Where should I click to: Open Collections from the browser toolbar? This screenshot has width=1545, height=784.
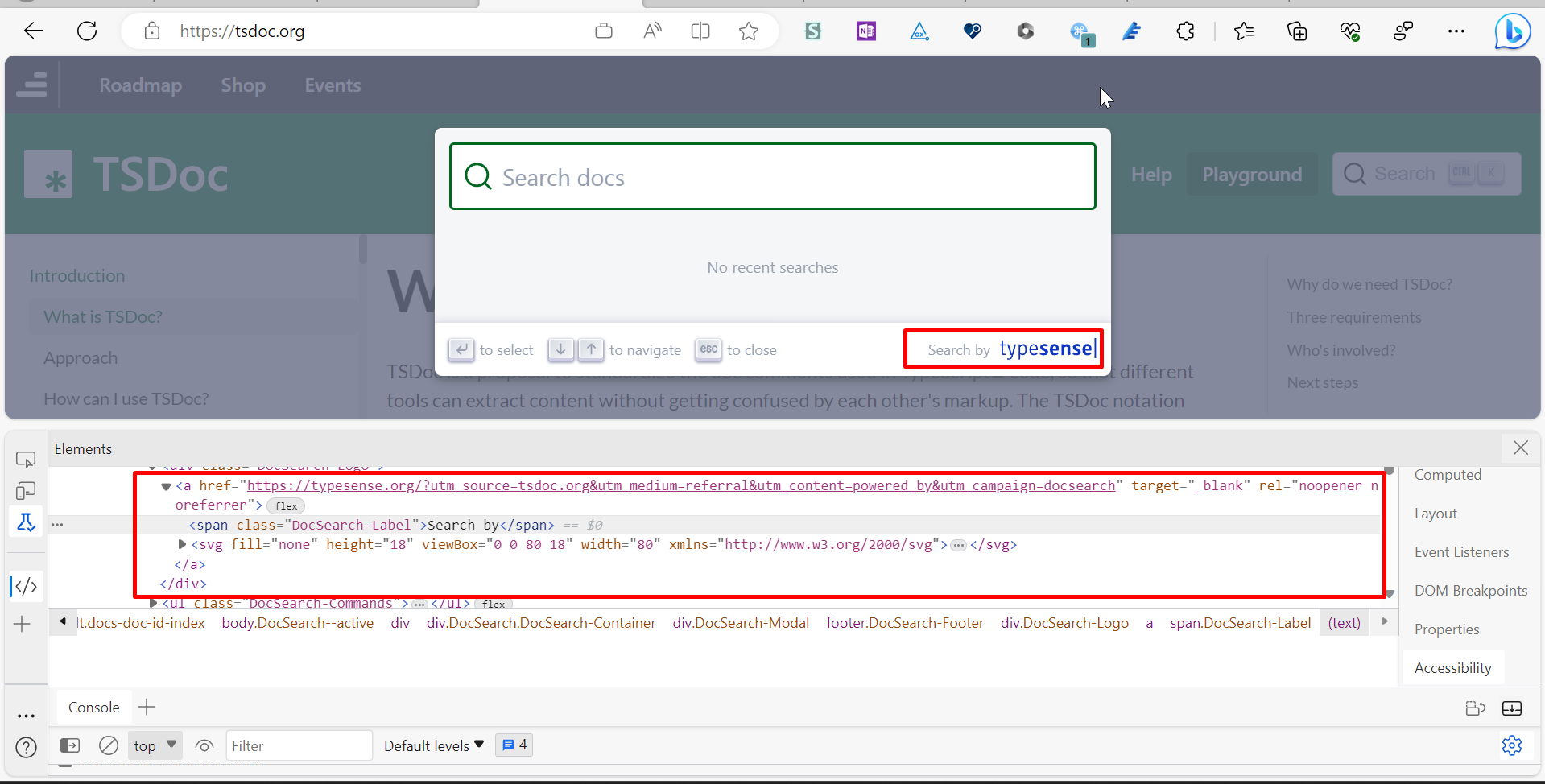point(1297,31)
